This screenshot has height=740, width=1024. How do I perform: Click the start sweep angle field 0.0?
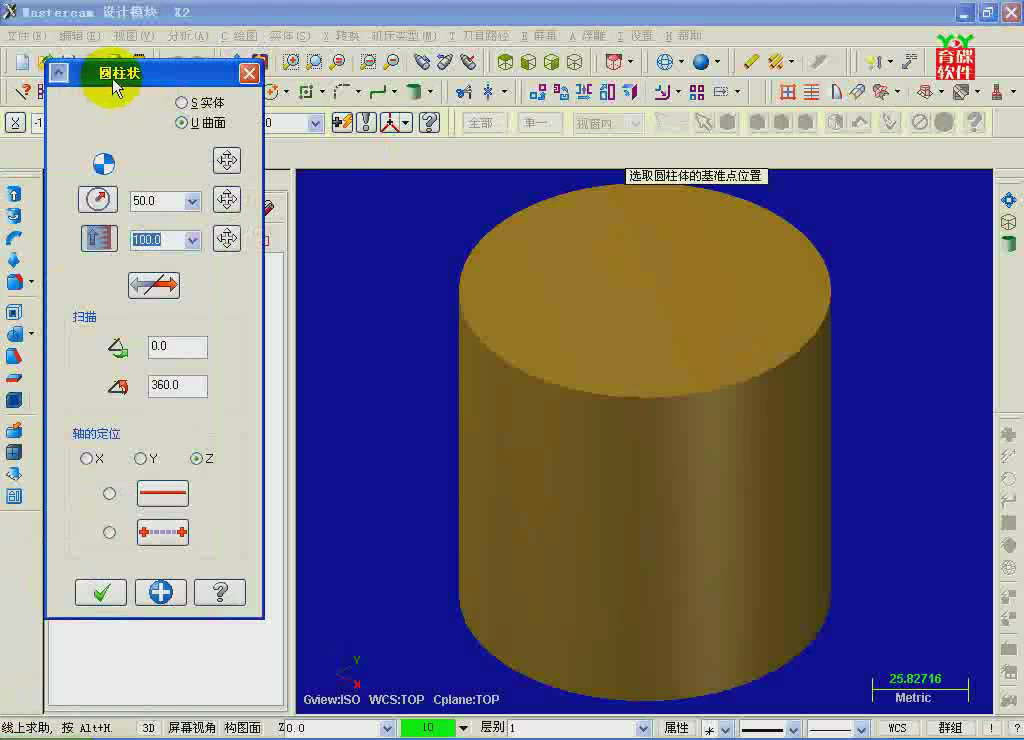coord(178,346)
